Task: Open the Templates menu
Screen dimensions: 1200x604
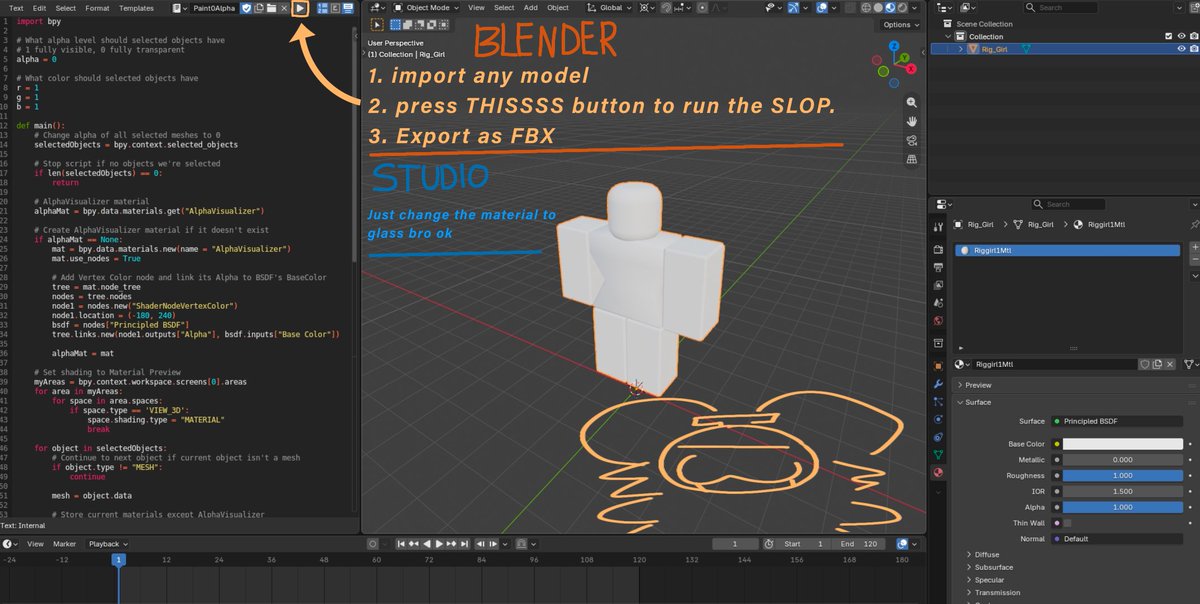Action: click(136, 8)
